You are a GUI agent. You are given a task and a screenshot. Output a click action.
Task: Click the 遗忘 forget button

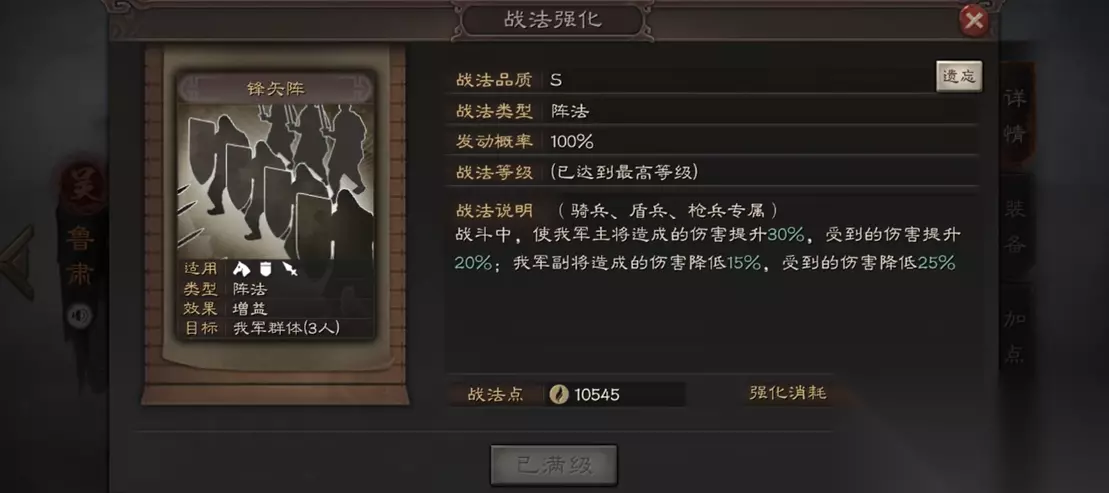pos(959,76)
